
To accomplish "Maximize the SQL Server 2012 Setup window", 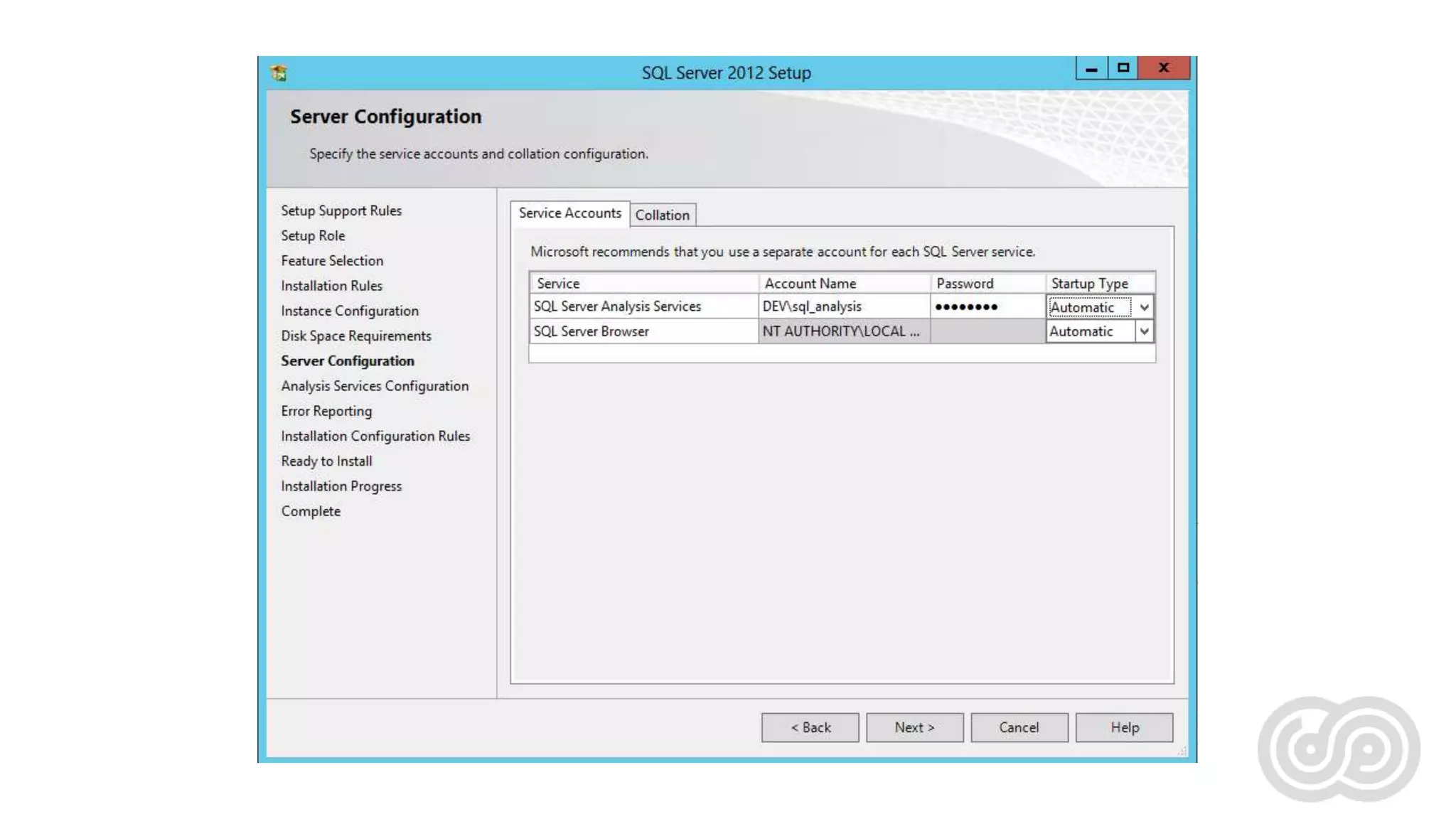I will click(x=1123, y=68).
